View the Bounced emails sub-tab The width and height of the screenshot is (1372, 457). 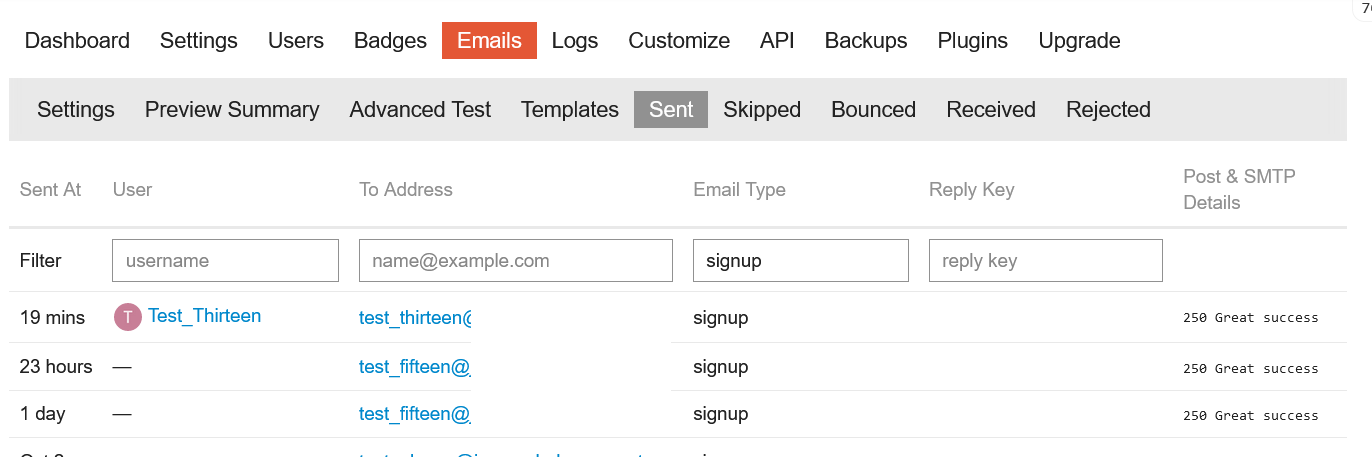pyautogui.click(x=874, y=110)
